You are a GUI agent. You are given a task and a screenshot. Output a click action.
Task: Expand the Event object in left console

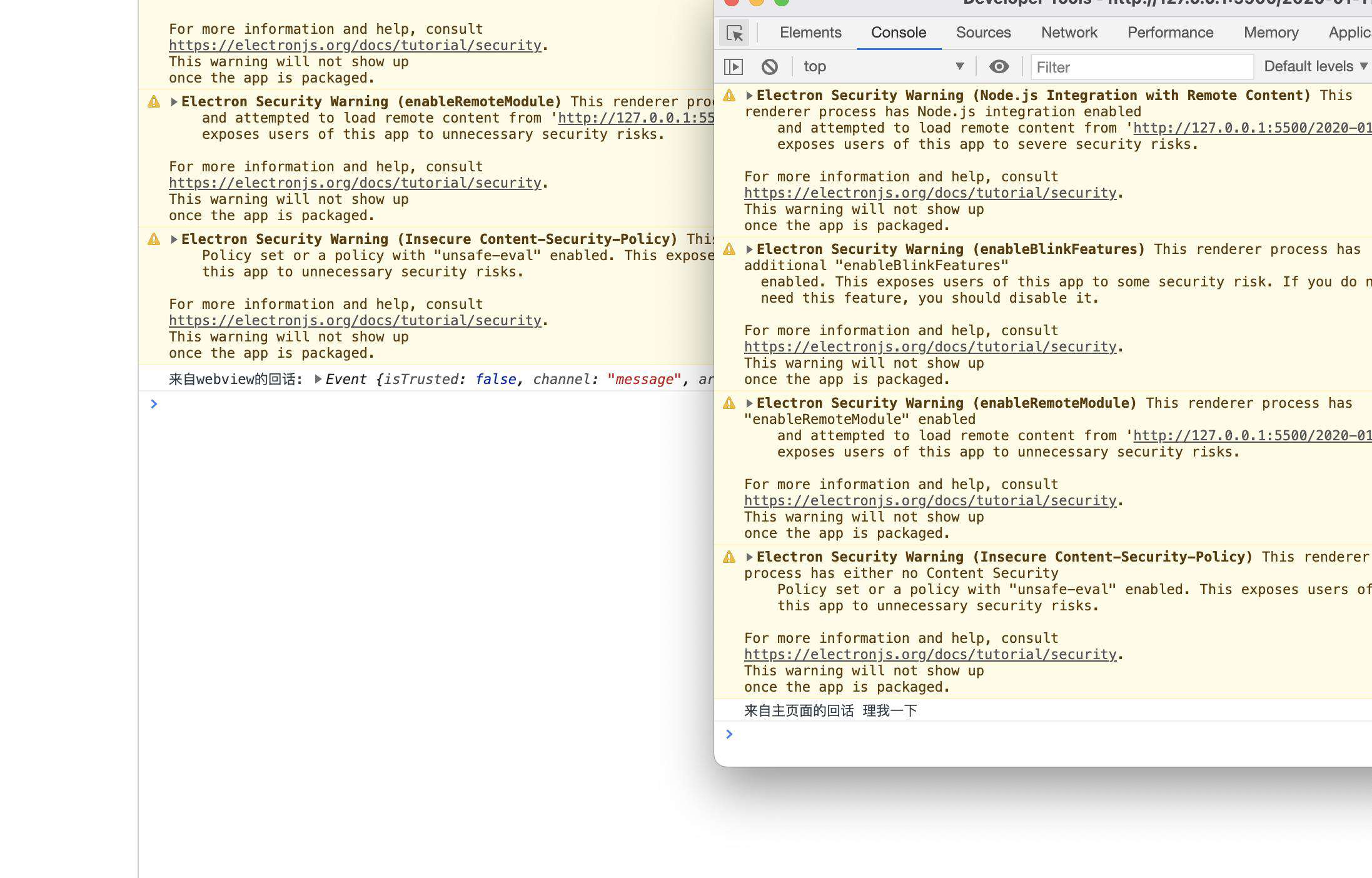[318, 379]
